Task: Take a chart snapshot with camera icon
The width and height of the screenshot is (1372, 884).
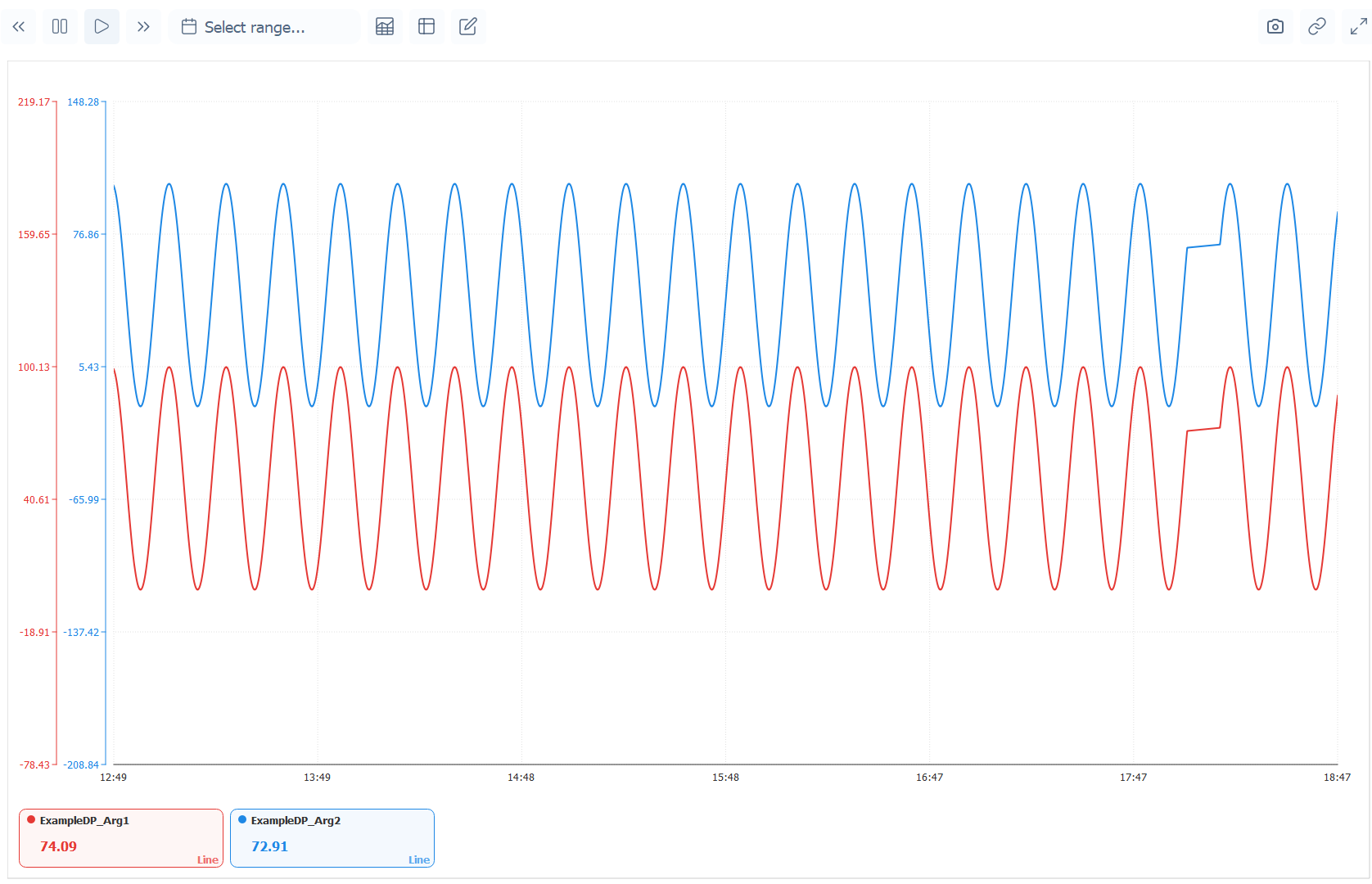Action: click(1275, 27)
